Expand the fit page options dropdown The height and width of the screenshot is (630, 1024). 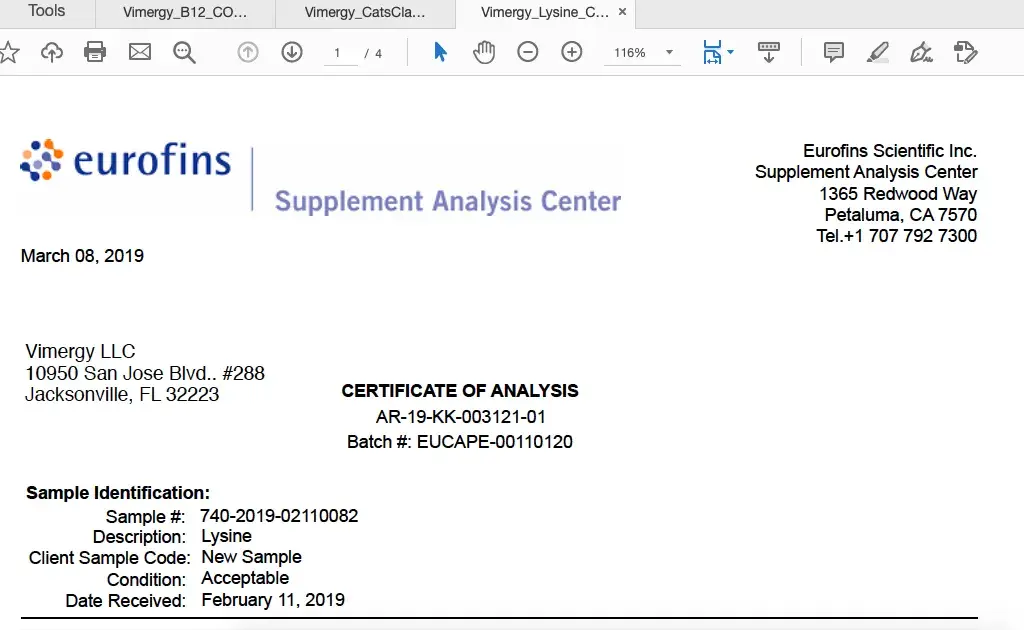coord(731,52)
